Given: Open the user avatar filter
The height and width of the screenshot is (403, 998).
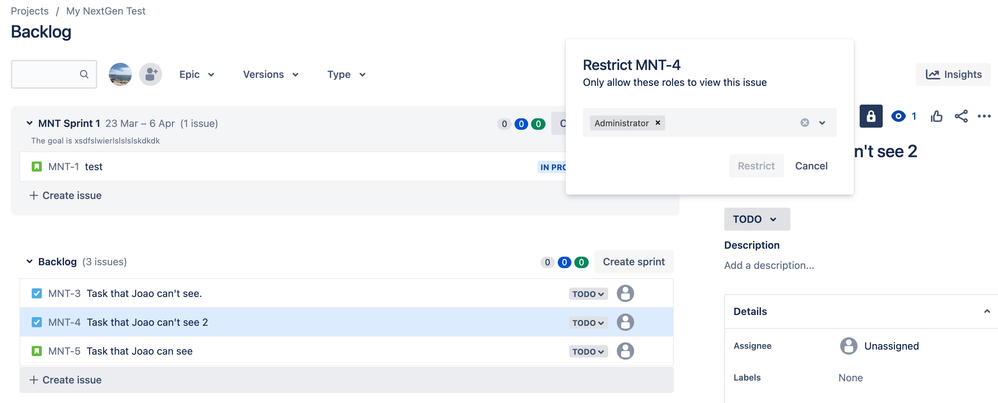Looking at the screenshot, I should (120, 74).
